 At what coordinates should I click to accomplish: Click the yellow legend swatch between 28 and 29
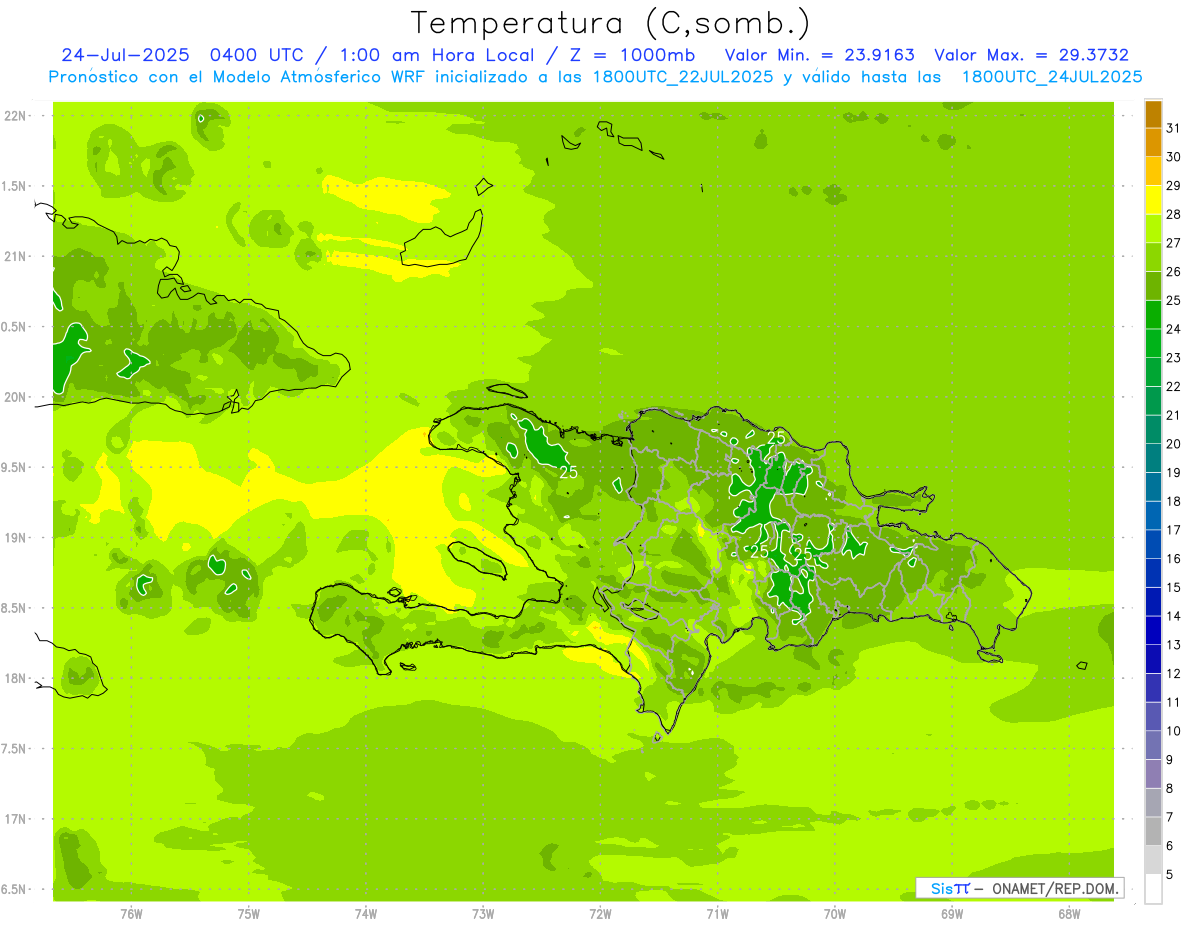[x=1153, y=200]
